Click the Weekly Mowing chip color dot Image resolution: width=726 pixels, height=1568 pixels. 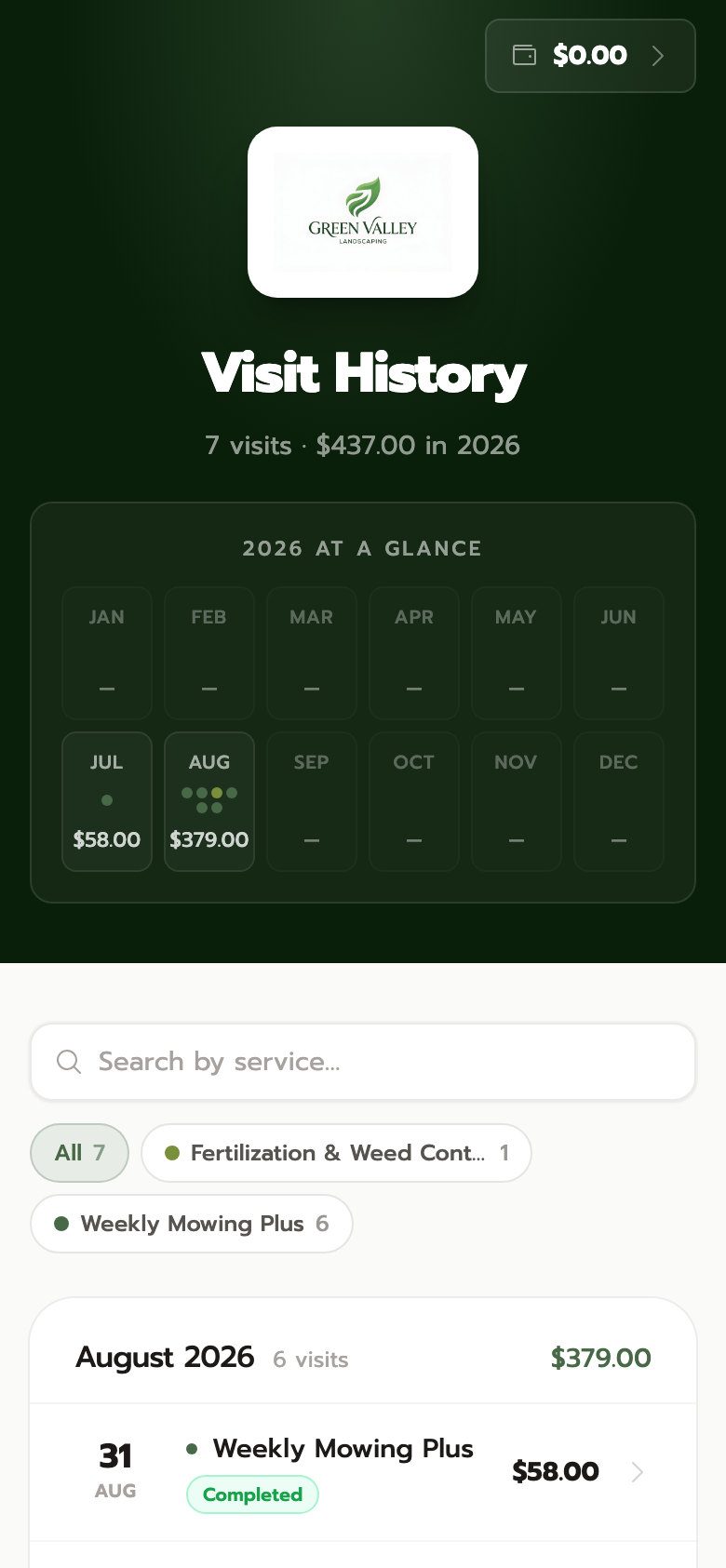point(61,1224)
